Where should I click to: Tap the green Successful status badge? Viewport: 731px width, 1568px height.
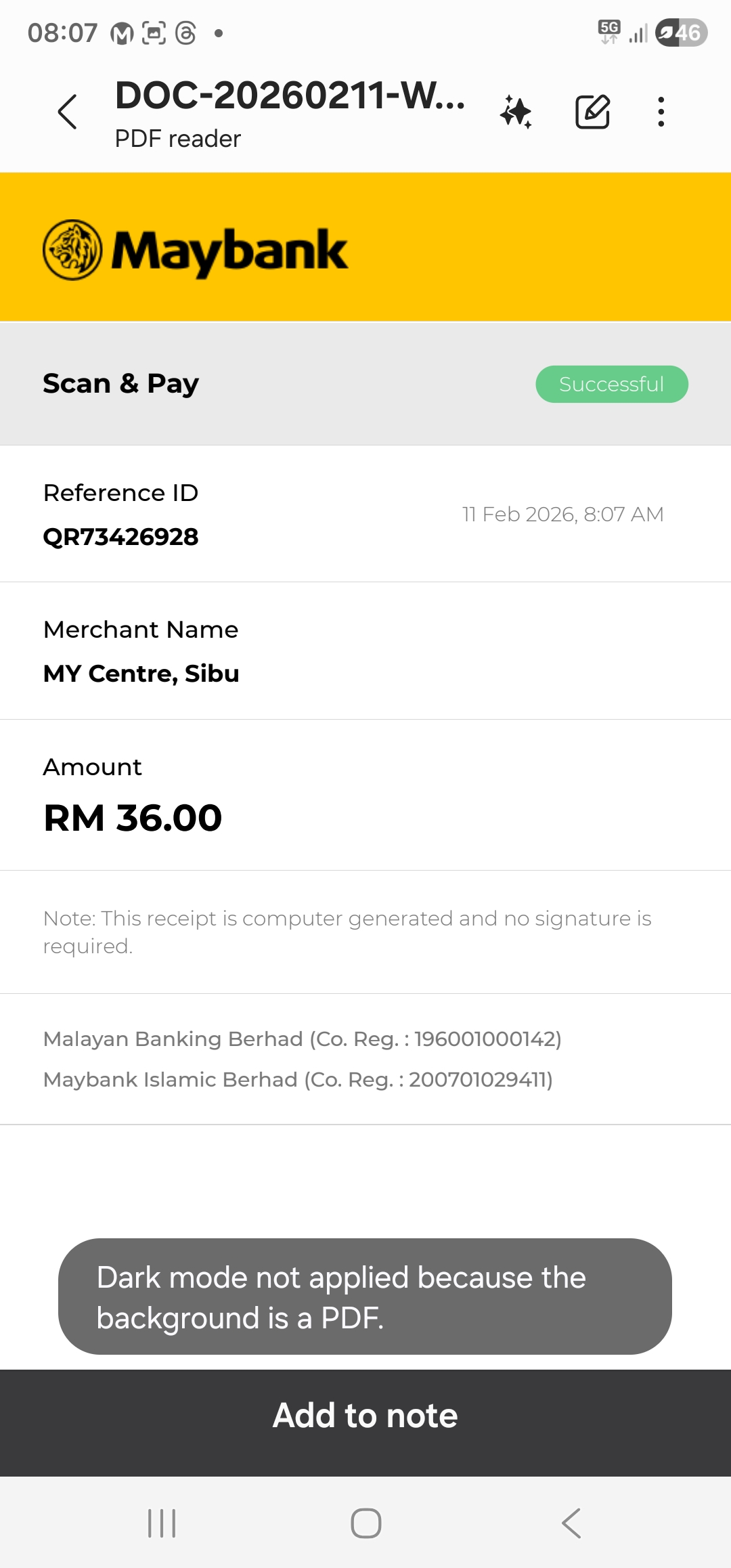tap(612, 385)
